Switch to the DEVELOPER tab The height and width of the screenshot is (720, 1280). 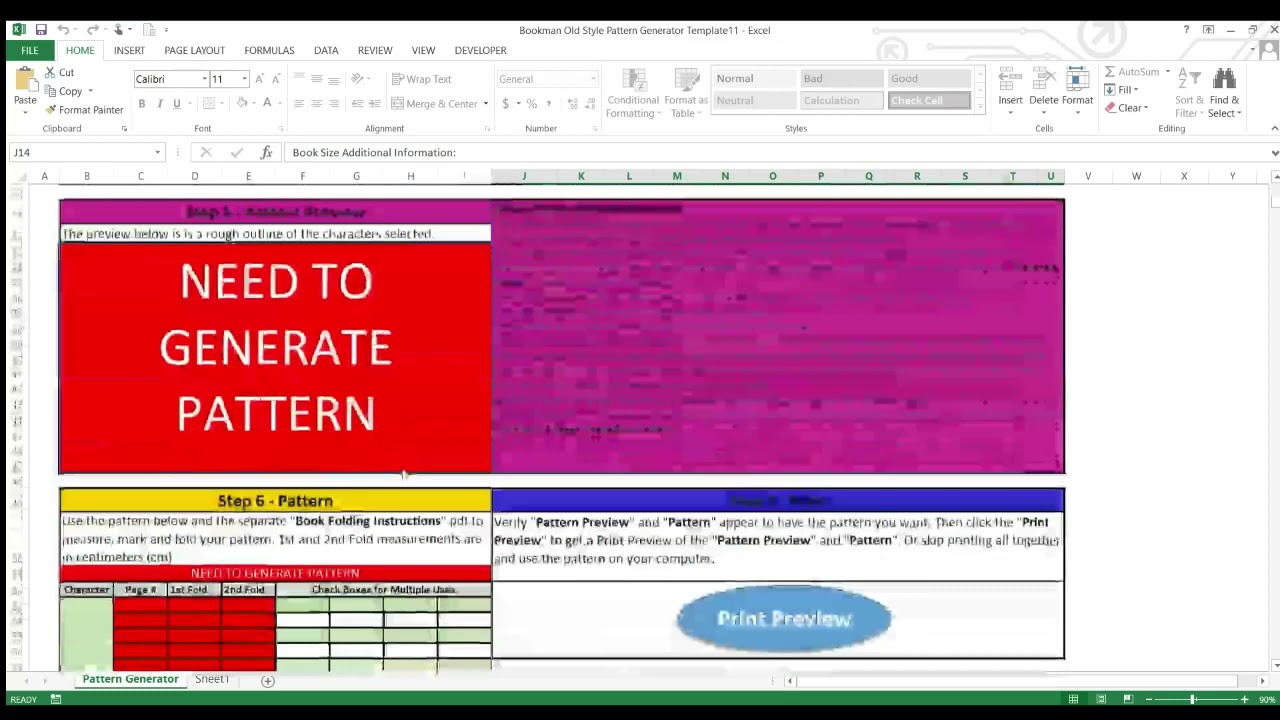pos(481,50)
